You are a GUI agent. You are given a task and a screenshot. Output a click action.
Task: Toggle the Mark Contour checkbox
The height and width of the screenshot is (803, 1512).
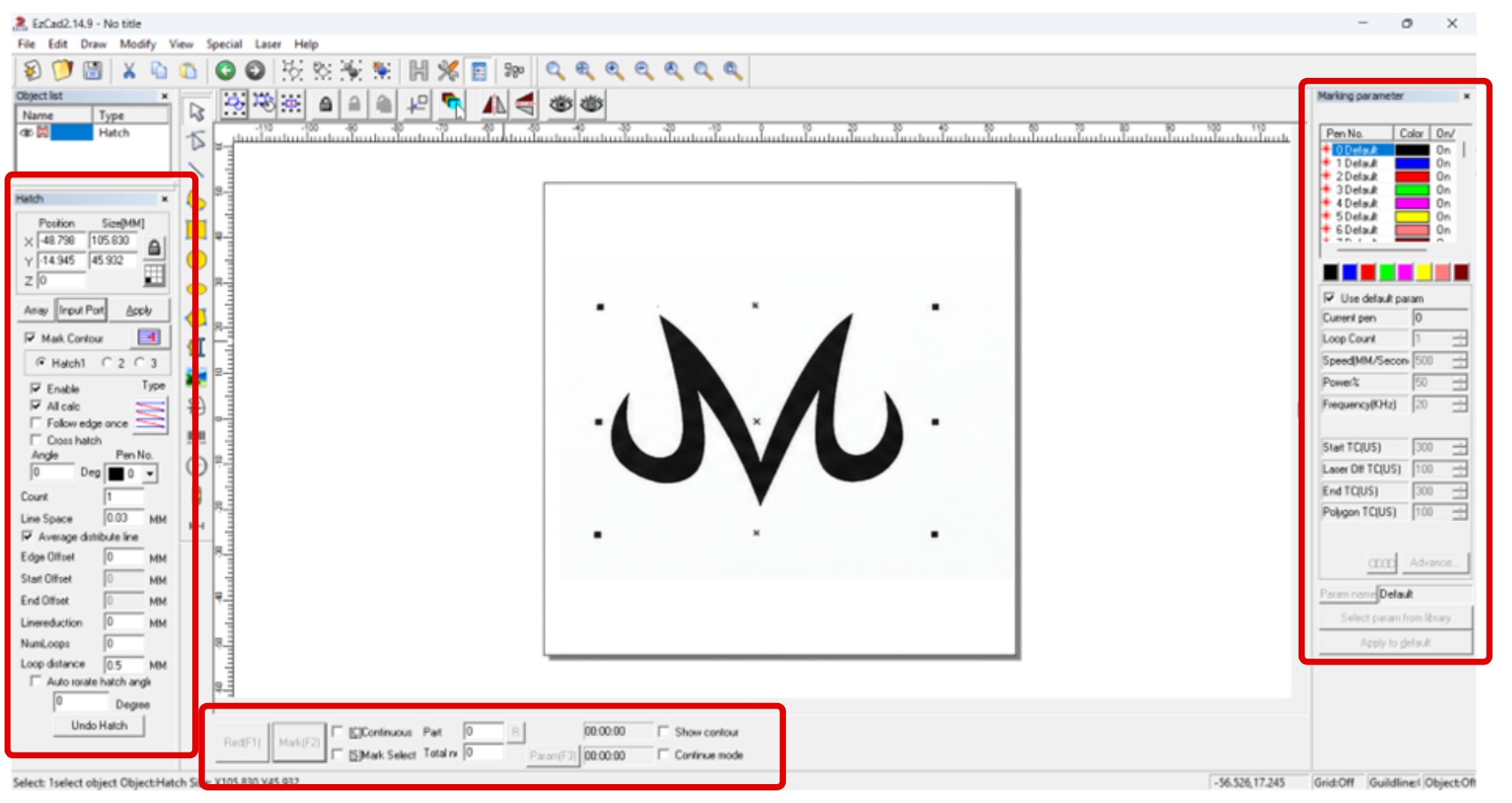30,338
